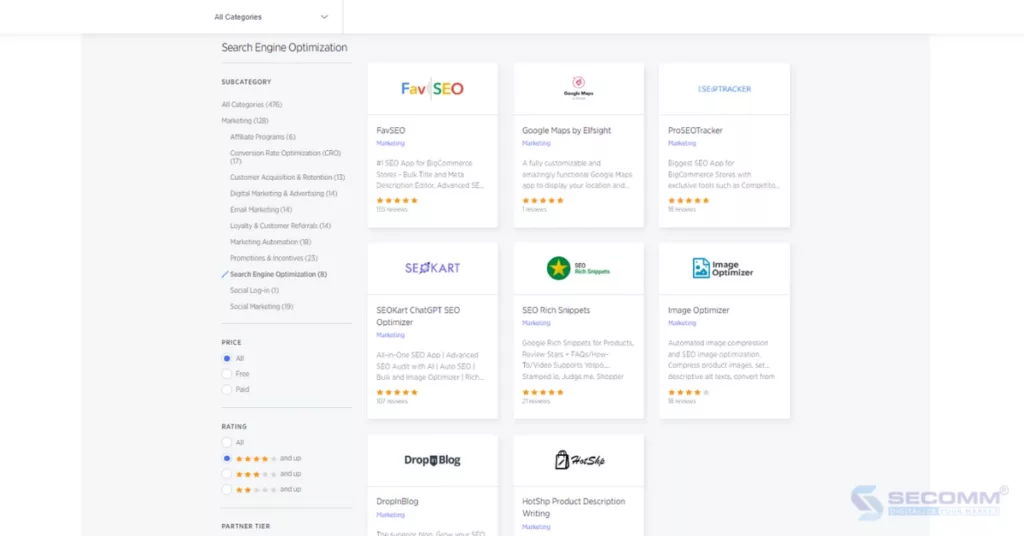Select the Free price radio button
The height and width of the screenshot is (536, 1024).
(x=227, y=374)
